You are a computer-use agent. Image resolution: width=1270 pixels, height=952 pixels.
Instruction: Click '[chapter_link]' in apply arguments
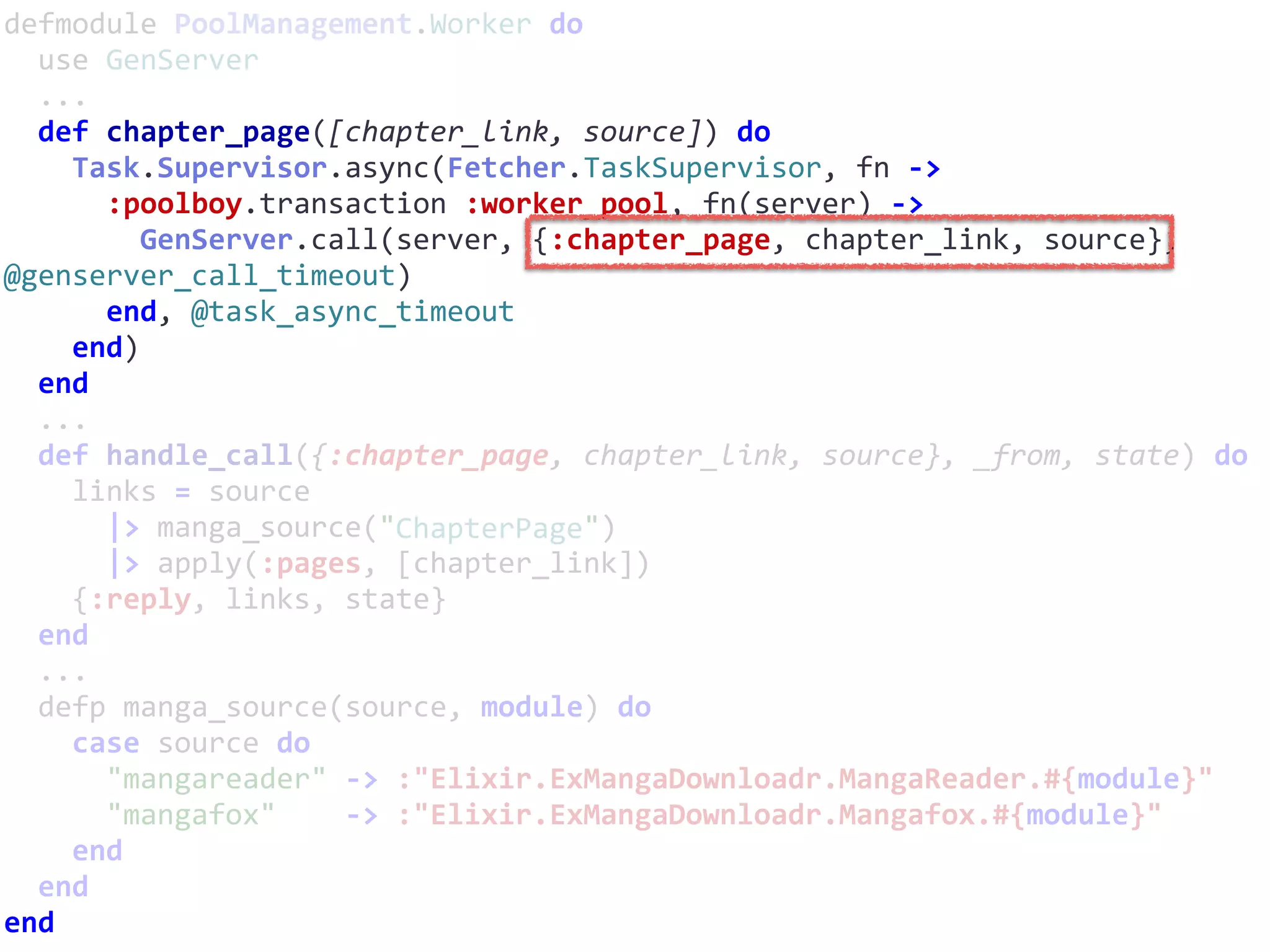pos(514,565)
